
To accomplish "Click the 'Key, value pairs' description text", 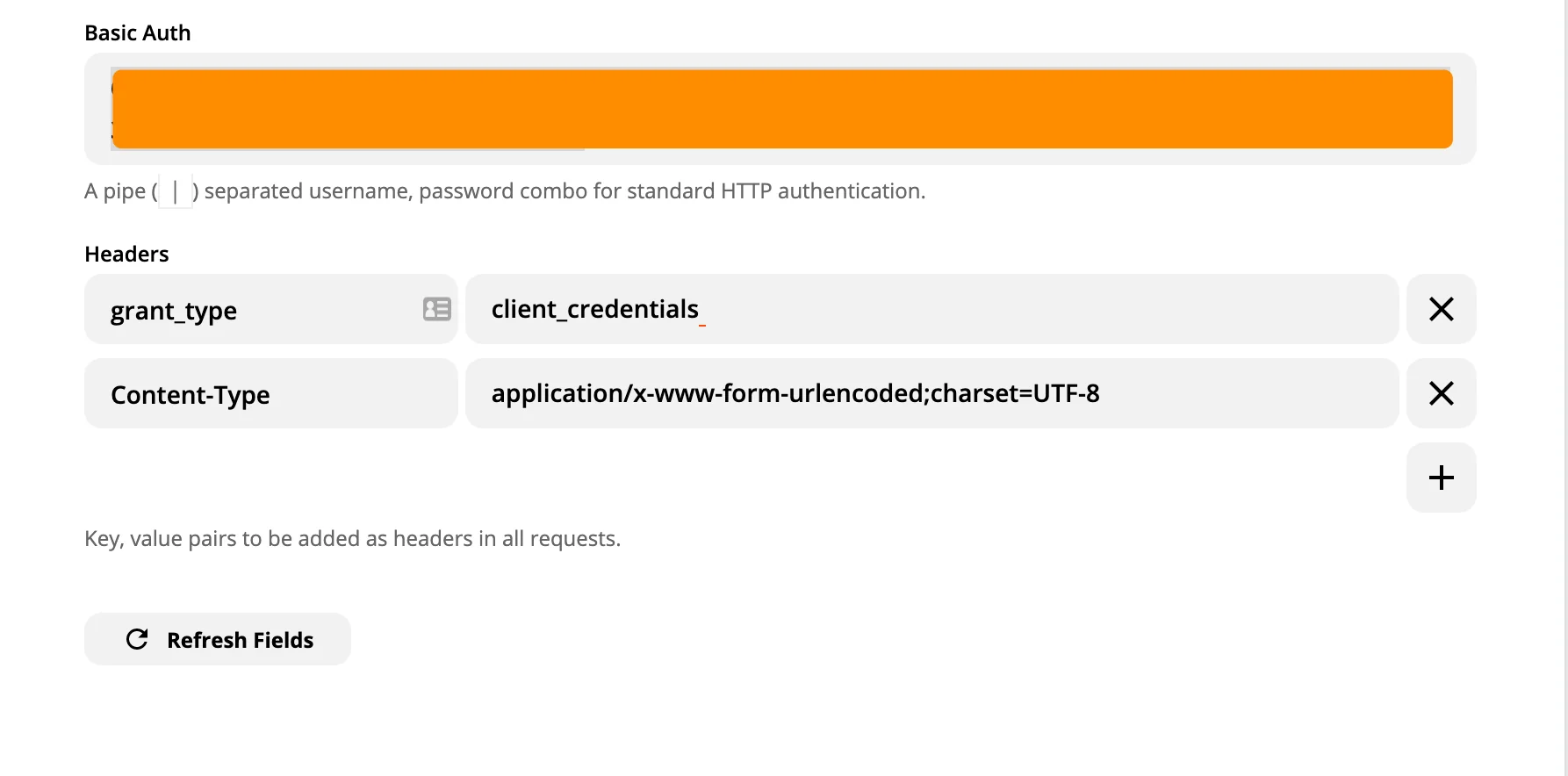I will pyautogui.click(x=352, y=539).
